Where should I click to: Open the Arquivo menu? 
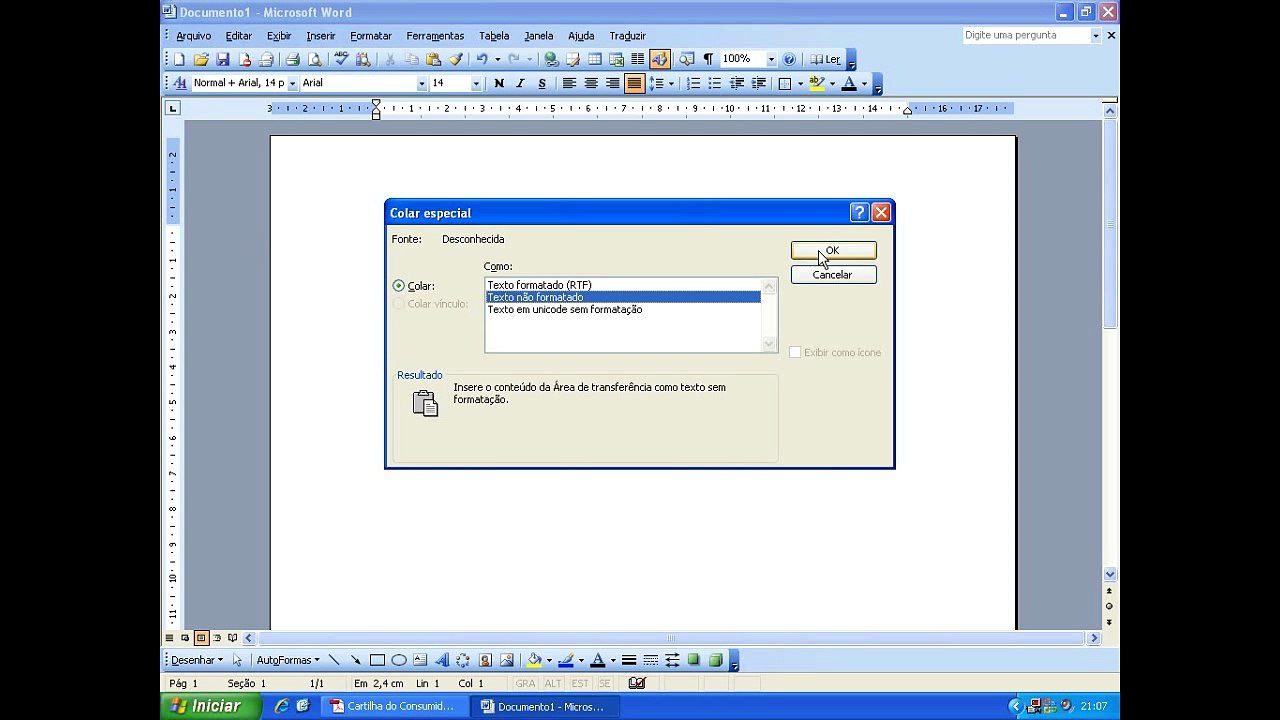(194, 36)
